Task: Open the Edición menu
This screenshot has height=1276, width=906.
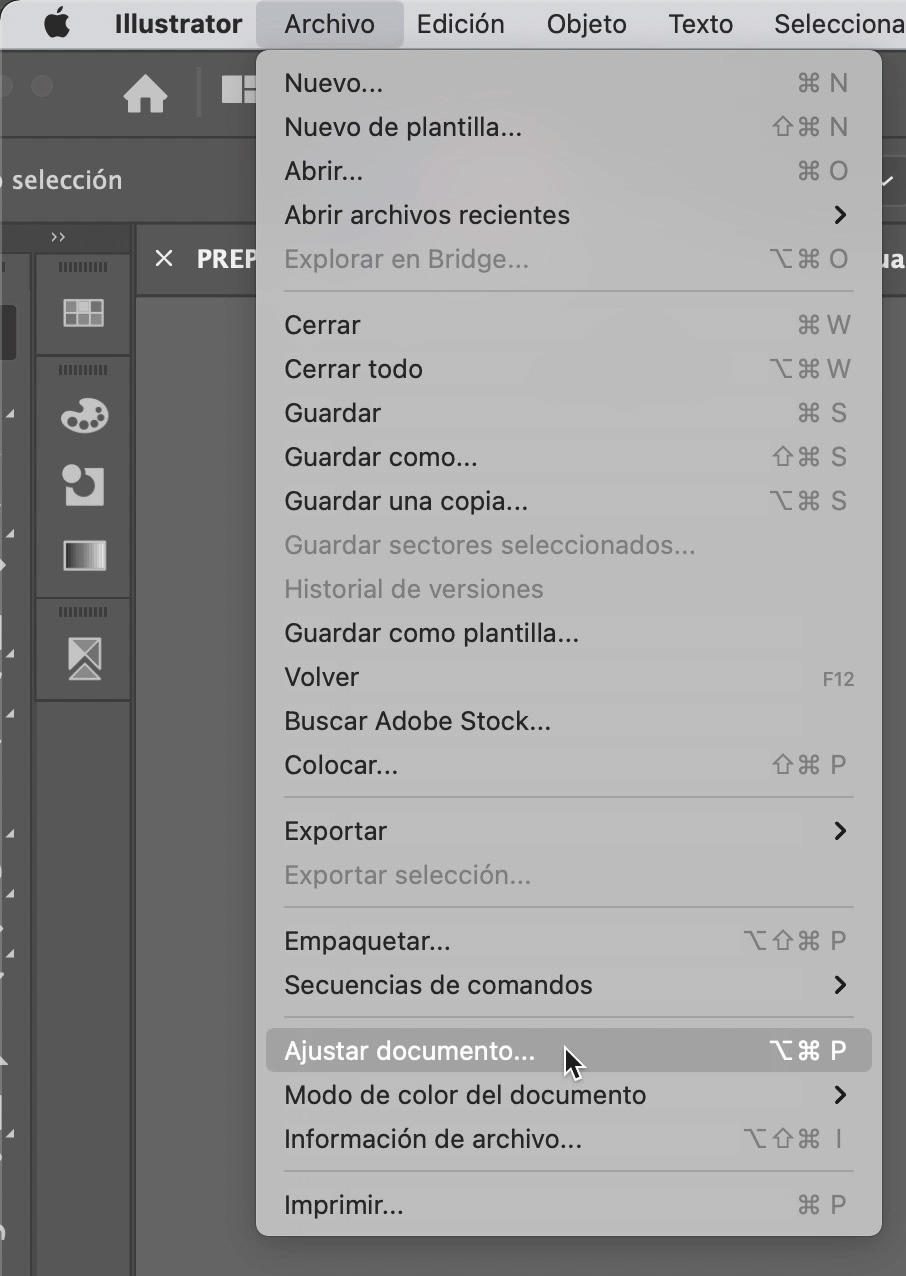Action: [x=460, y=23]
